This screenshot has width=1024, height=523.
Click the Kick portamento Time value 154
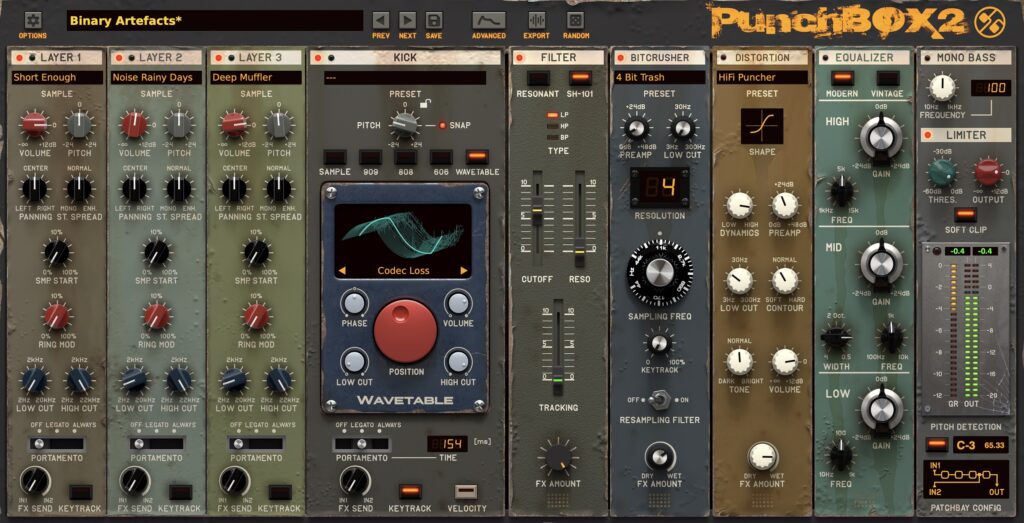447,444
